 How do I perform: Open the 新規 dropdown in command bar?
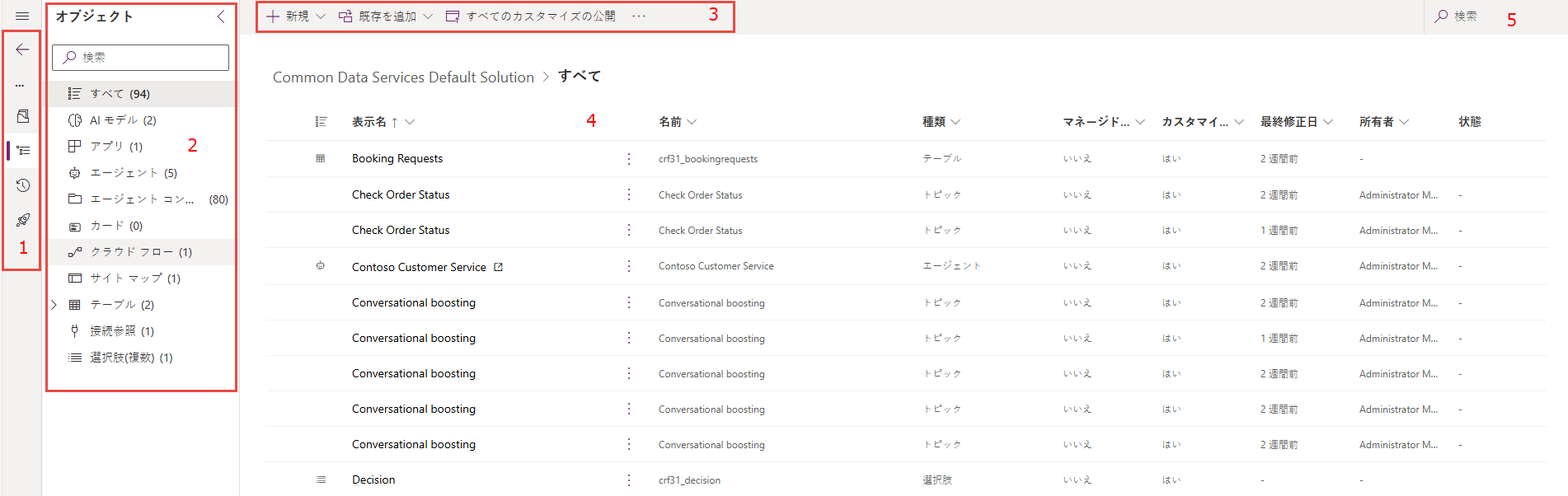tap(296, 16)
